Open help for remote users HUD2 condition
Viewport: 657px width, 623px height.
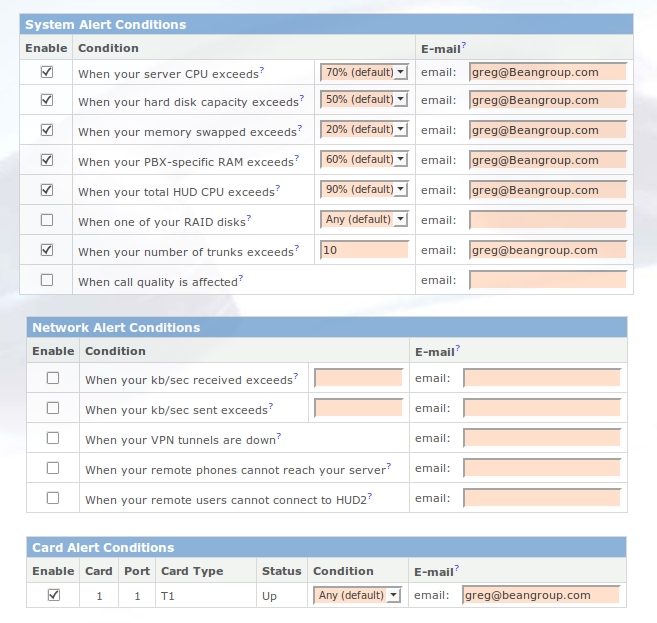(370, 496)
